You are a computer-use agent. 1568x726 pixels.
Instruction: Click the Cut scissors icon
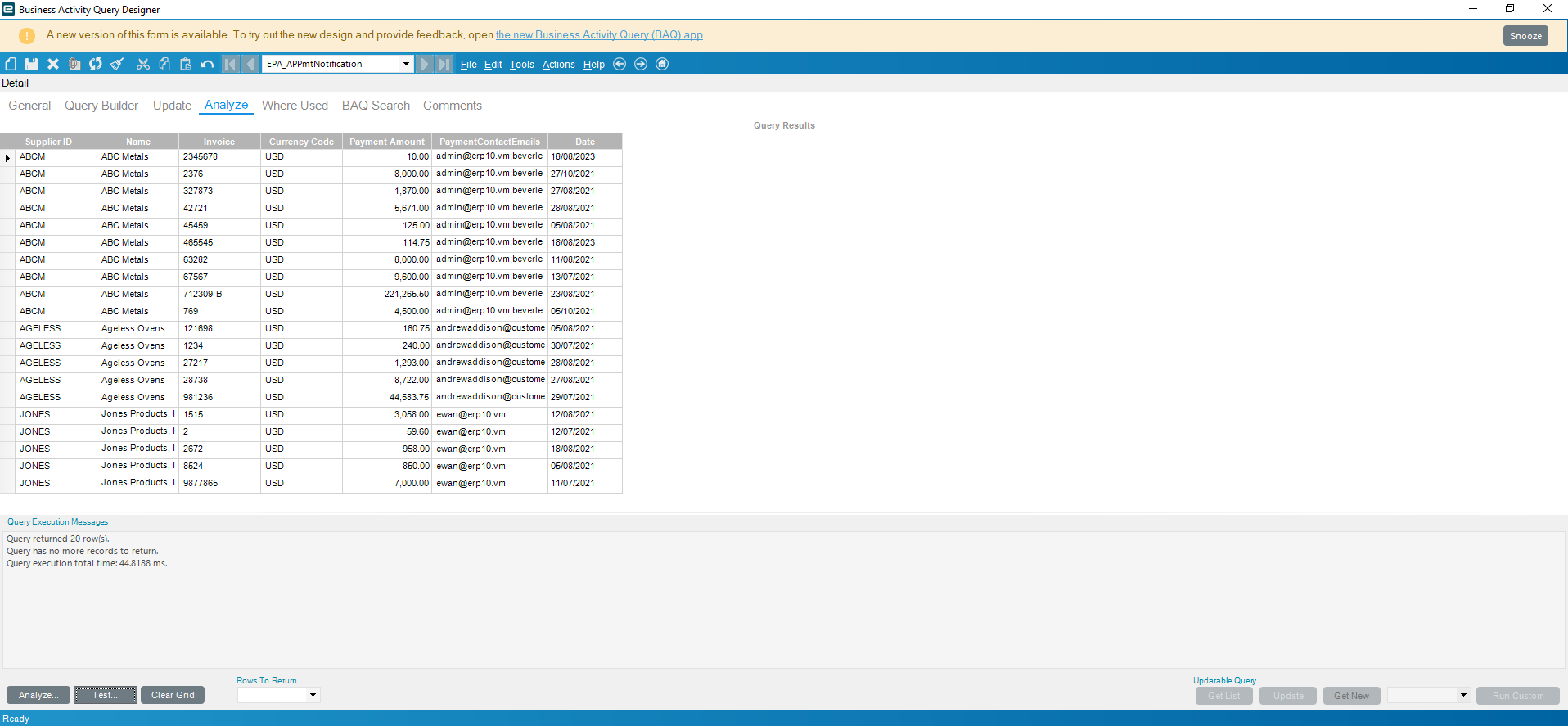coord(143,64)
